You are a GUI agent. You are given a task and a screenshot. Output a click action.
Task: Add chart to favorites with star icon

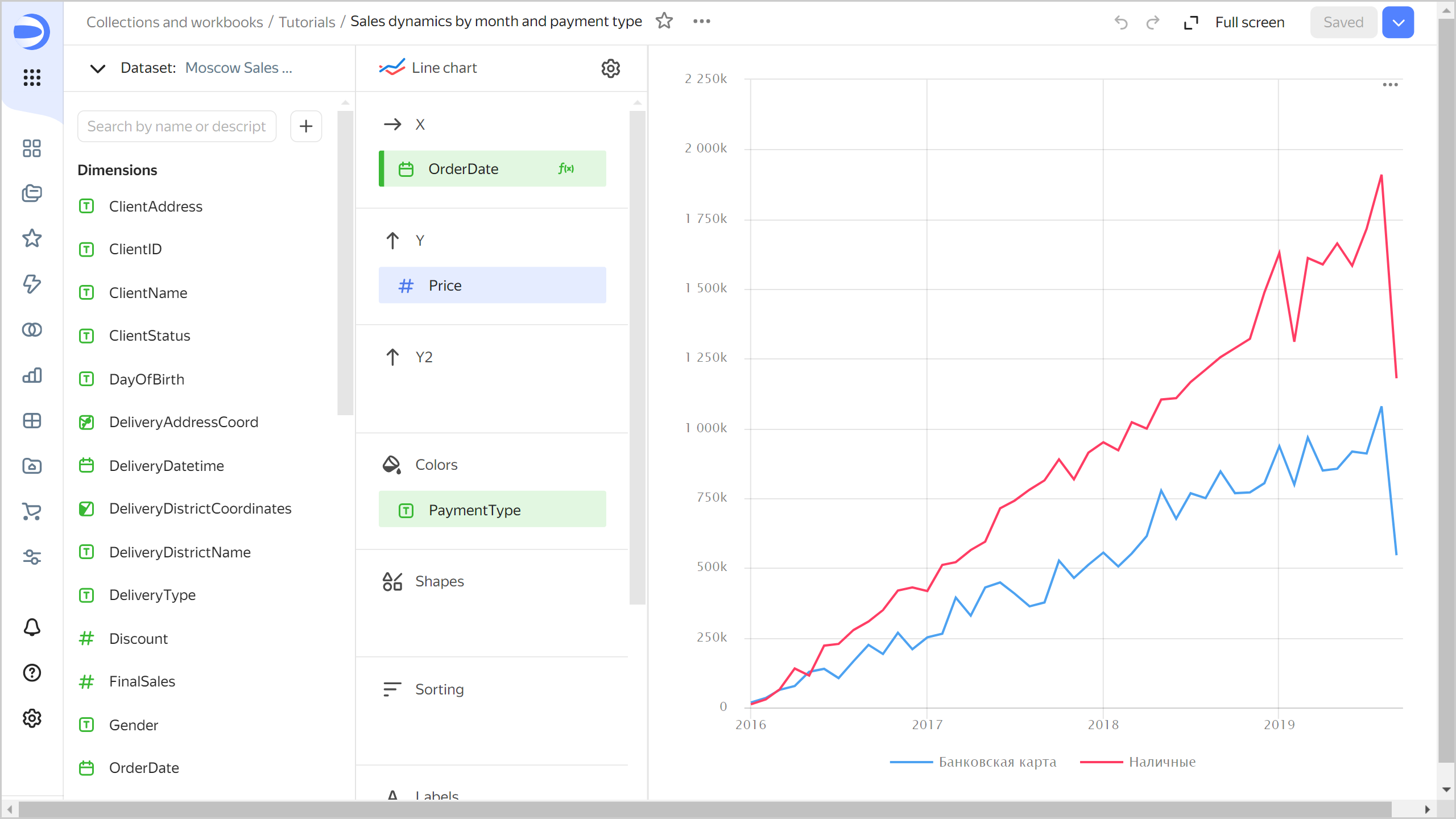(x=664, y=22)
